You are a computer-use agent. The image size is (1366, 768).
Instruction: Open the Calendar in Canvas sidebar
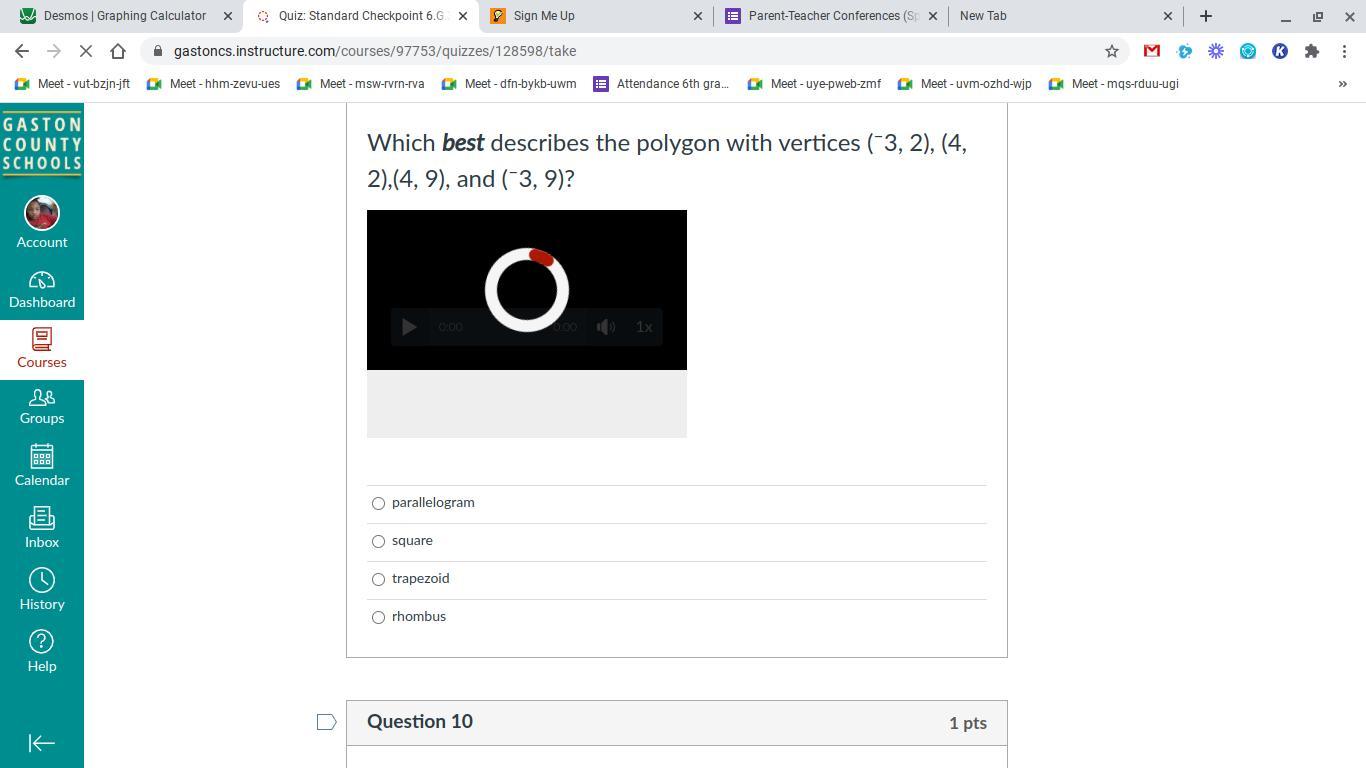[x=42, y=466]
